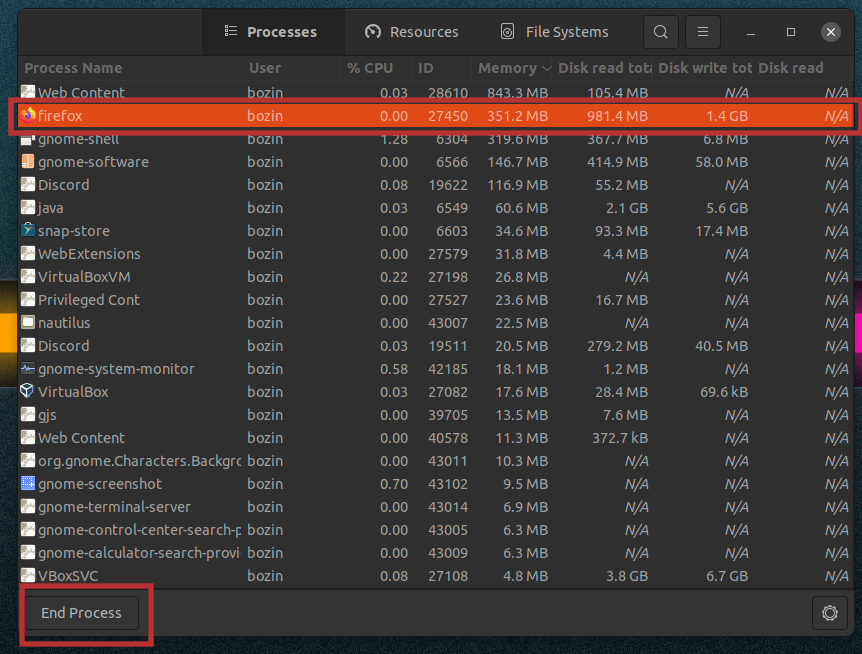This screenshot has height=654, width=862.
Task: Sort by Memory column header
Action: pos(507,68)
